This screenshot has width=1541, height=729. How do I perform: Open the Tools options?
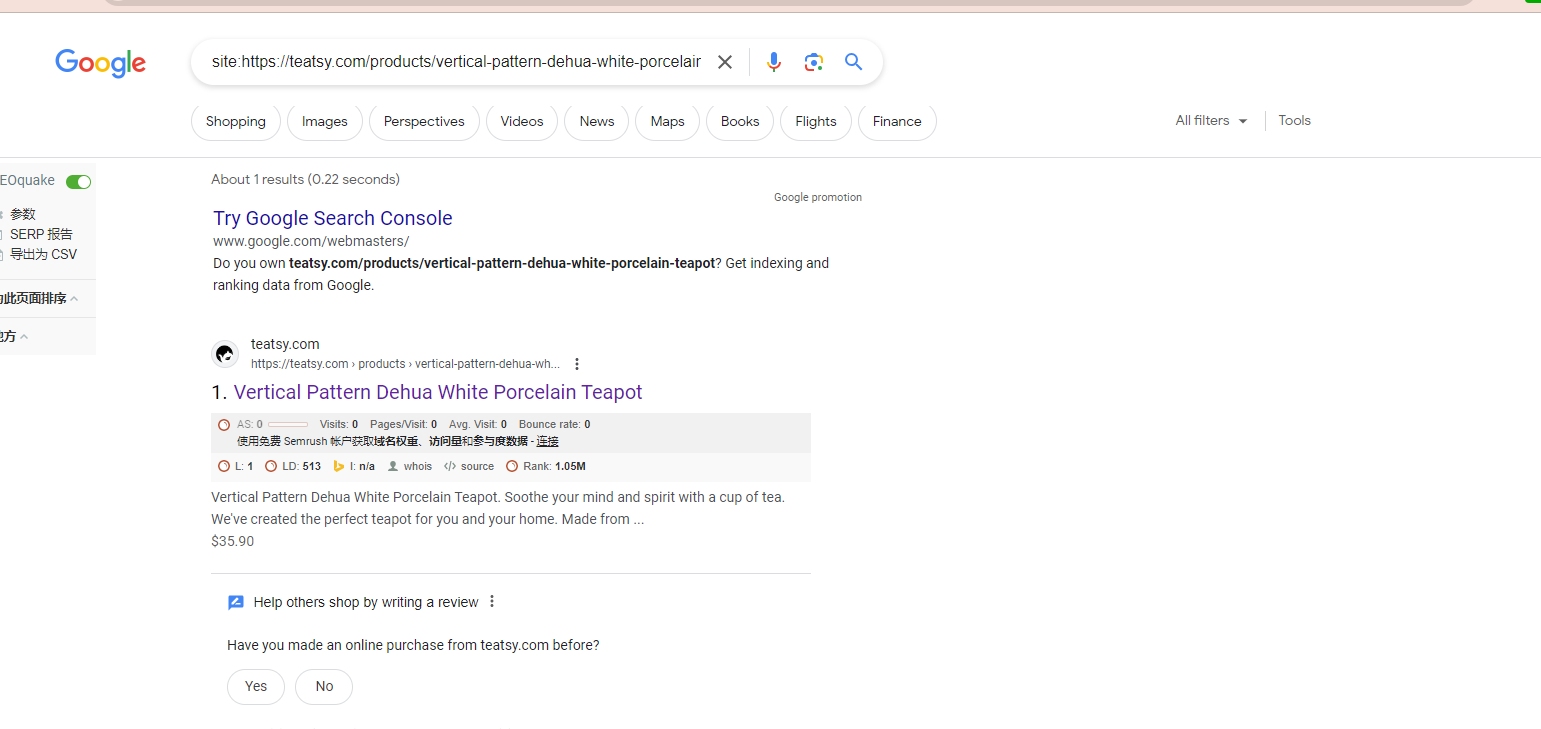(x=1294, y=121)
